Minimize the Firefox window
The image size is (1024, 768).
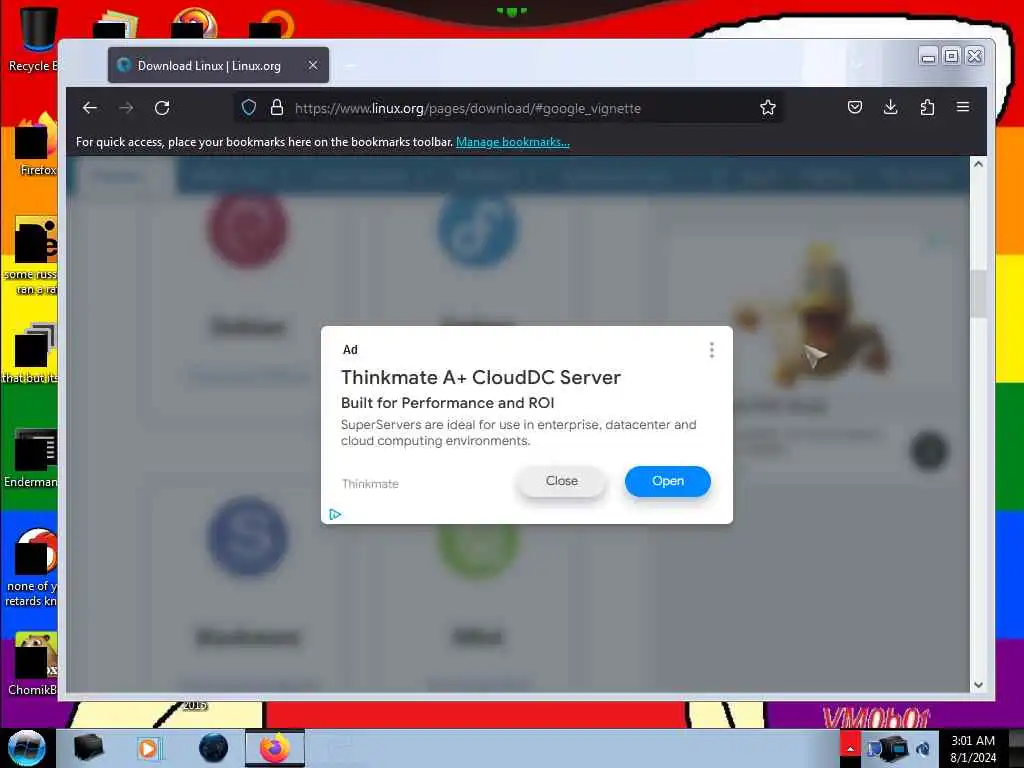pos(928,57)
